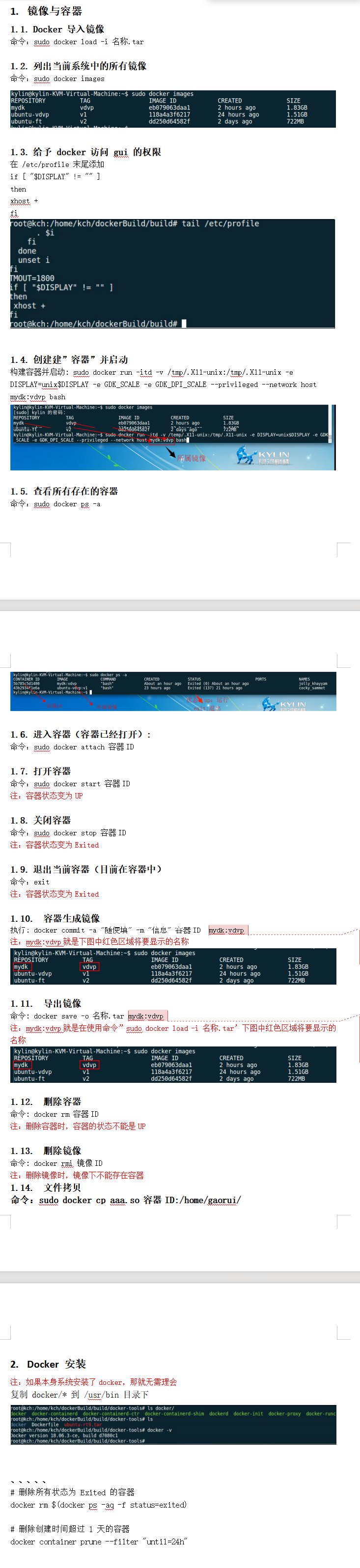360x1568 pixels.
Task: Click heading '1.9. 退出当前容器(目前在容器中)'
Action: click(86, 869)
